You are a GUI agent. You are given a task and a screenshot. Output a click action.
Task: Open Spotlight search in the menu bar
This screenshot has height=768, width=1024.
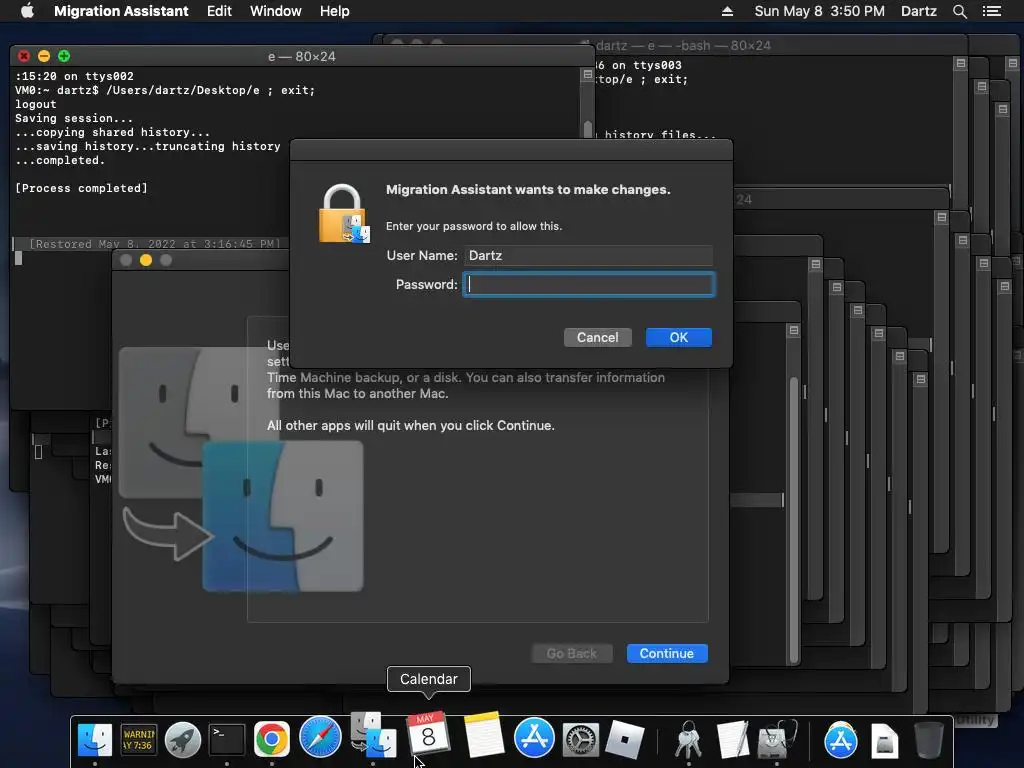click(959, 11)
